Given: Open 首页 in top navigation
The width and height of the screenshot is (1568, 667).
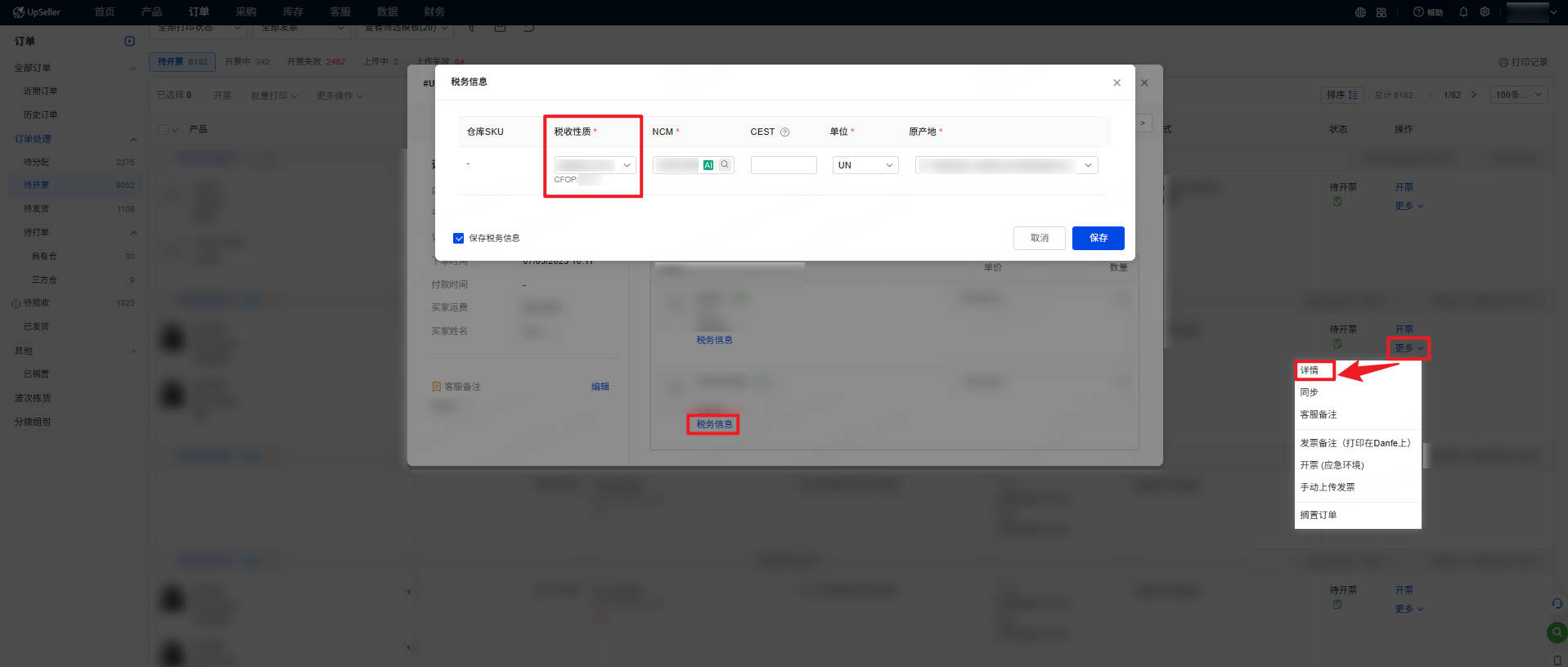Looking at the screenshot, I should (105, 12).
